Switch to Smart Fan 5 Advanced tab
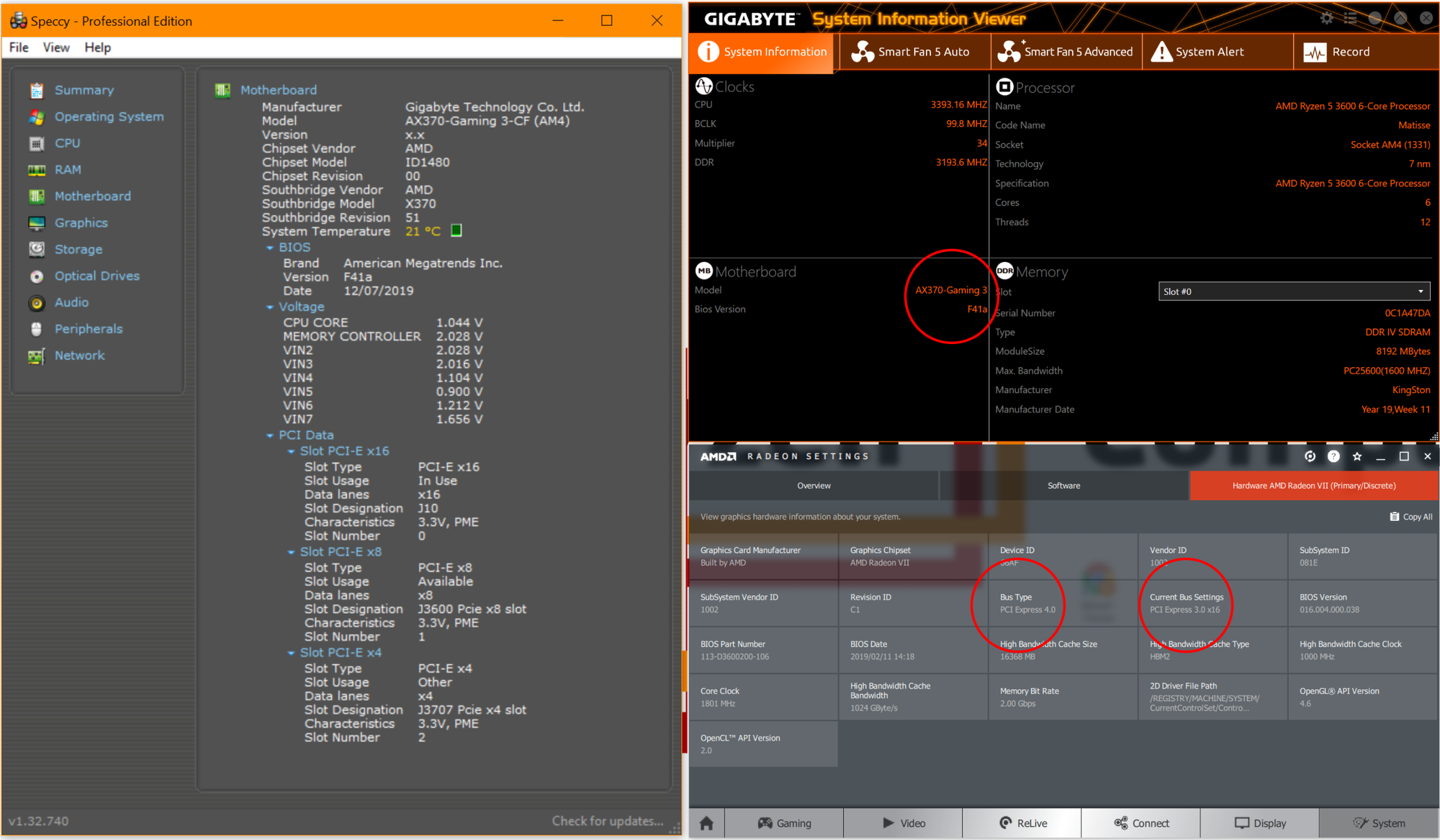The width and height of the screenshot is (1440, 840). click(1066, 52)
